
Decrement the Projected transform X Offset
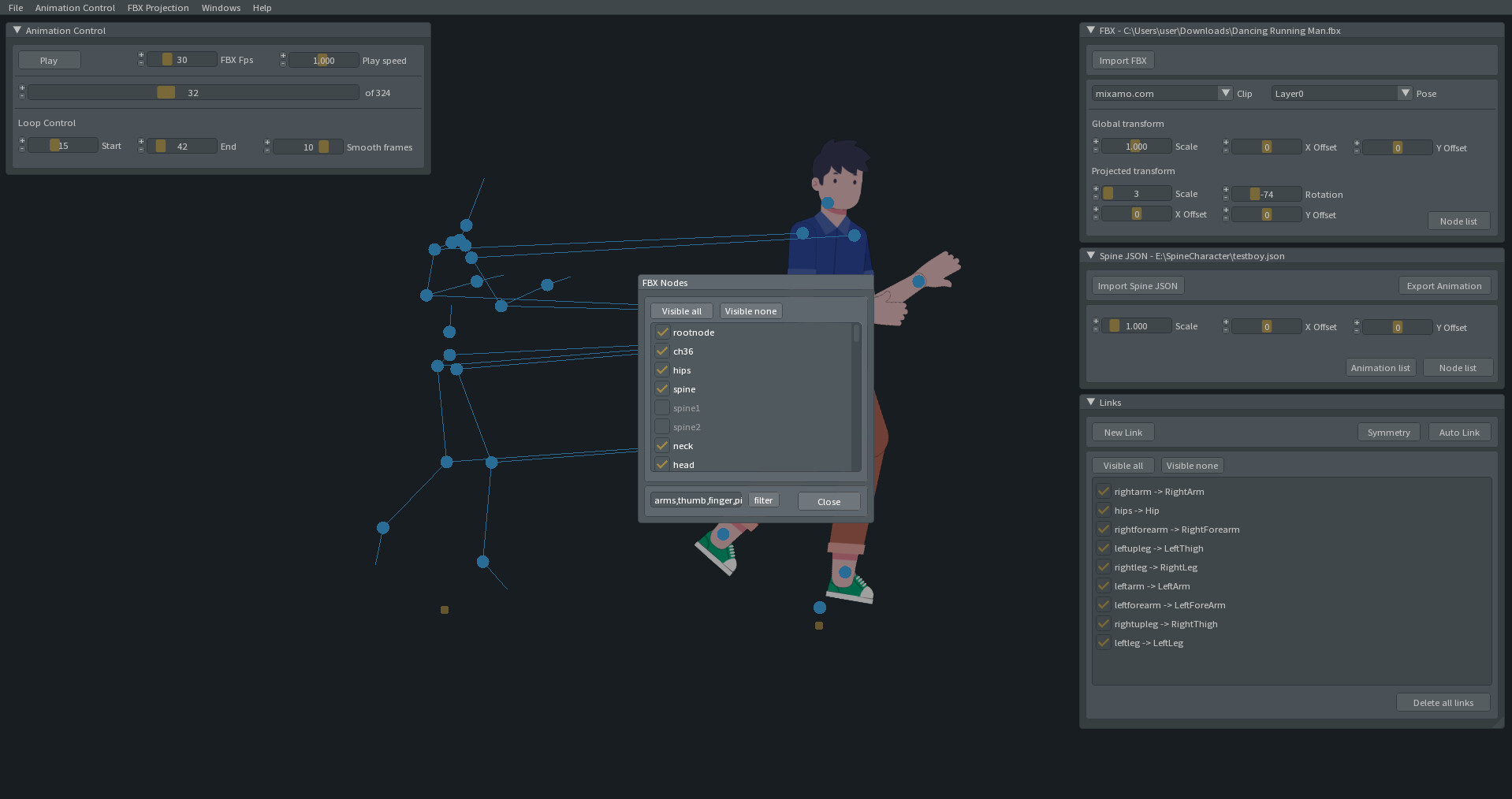pyautogui.click(x=1095, y=217)
